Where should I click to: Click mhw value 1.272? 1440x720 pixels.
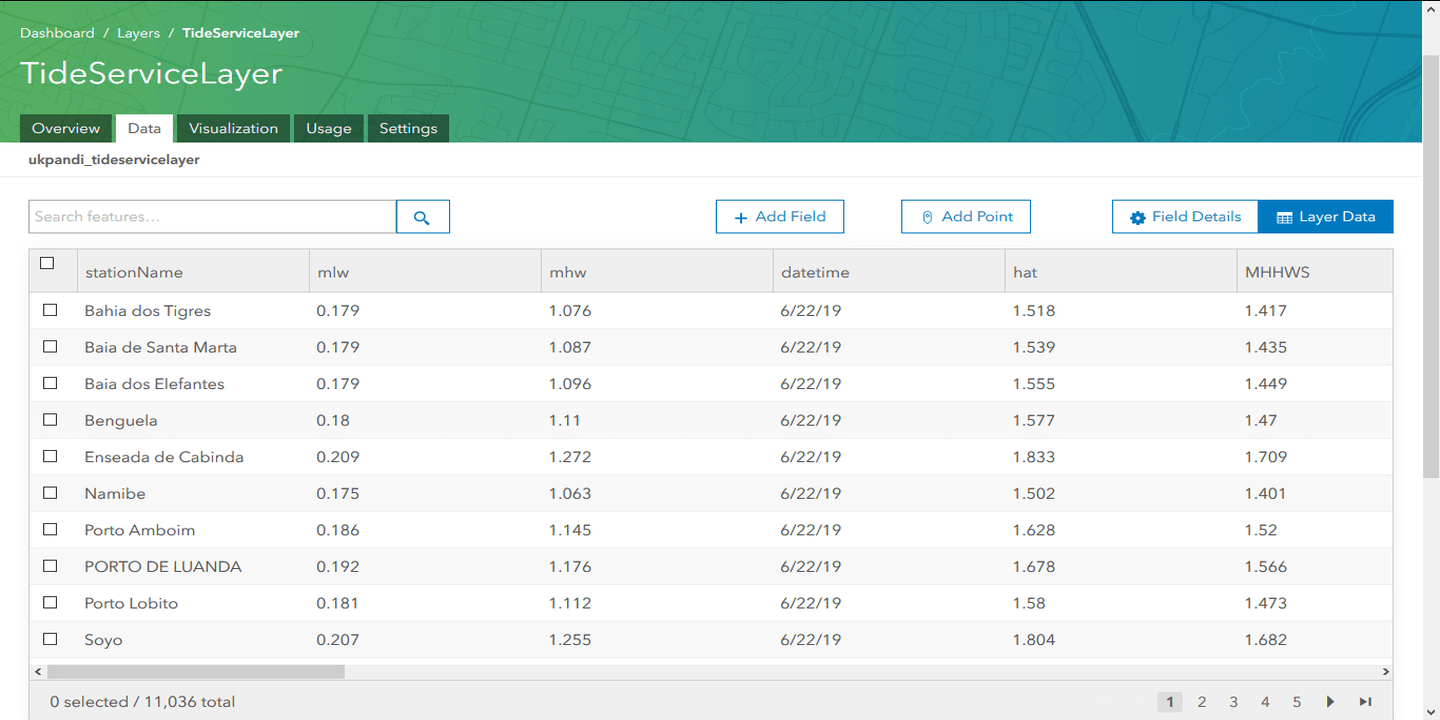coord(570,457)
